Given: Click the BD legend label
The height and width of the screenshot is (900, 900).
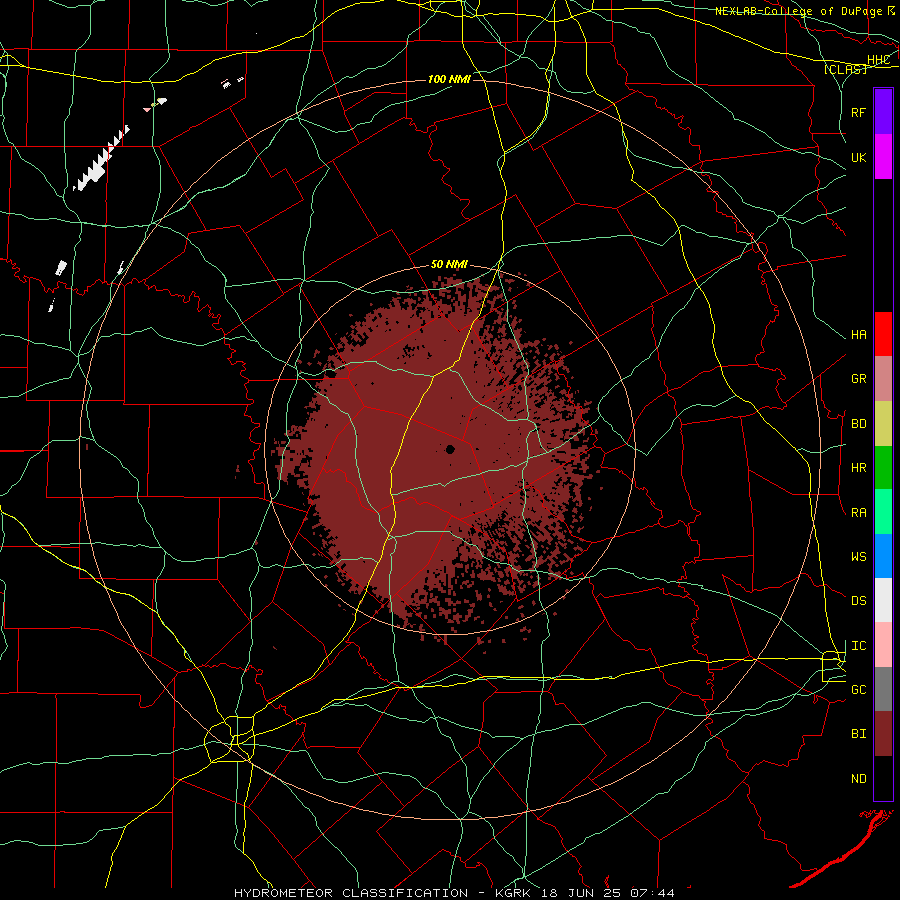Looking at the screenshot, I should [x=858, y=424].
